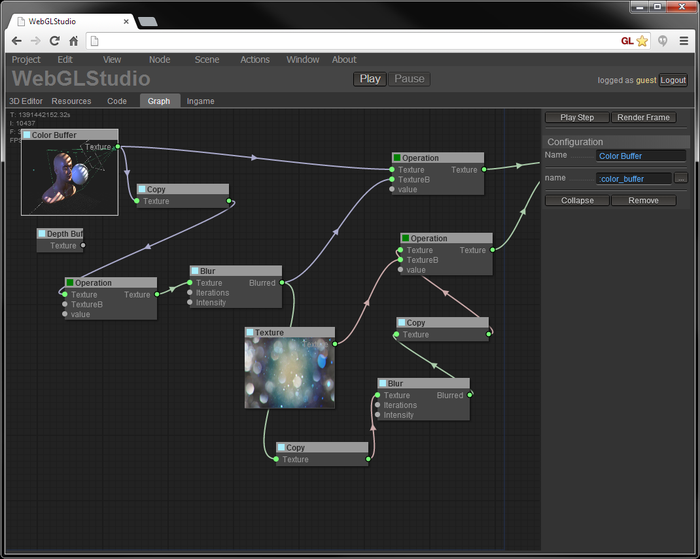
Task: Open the Edit menu
Action: tap(65, 59)
